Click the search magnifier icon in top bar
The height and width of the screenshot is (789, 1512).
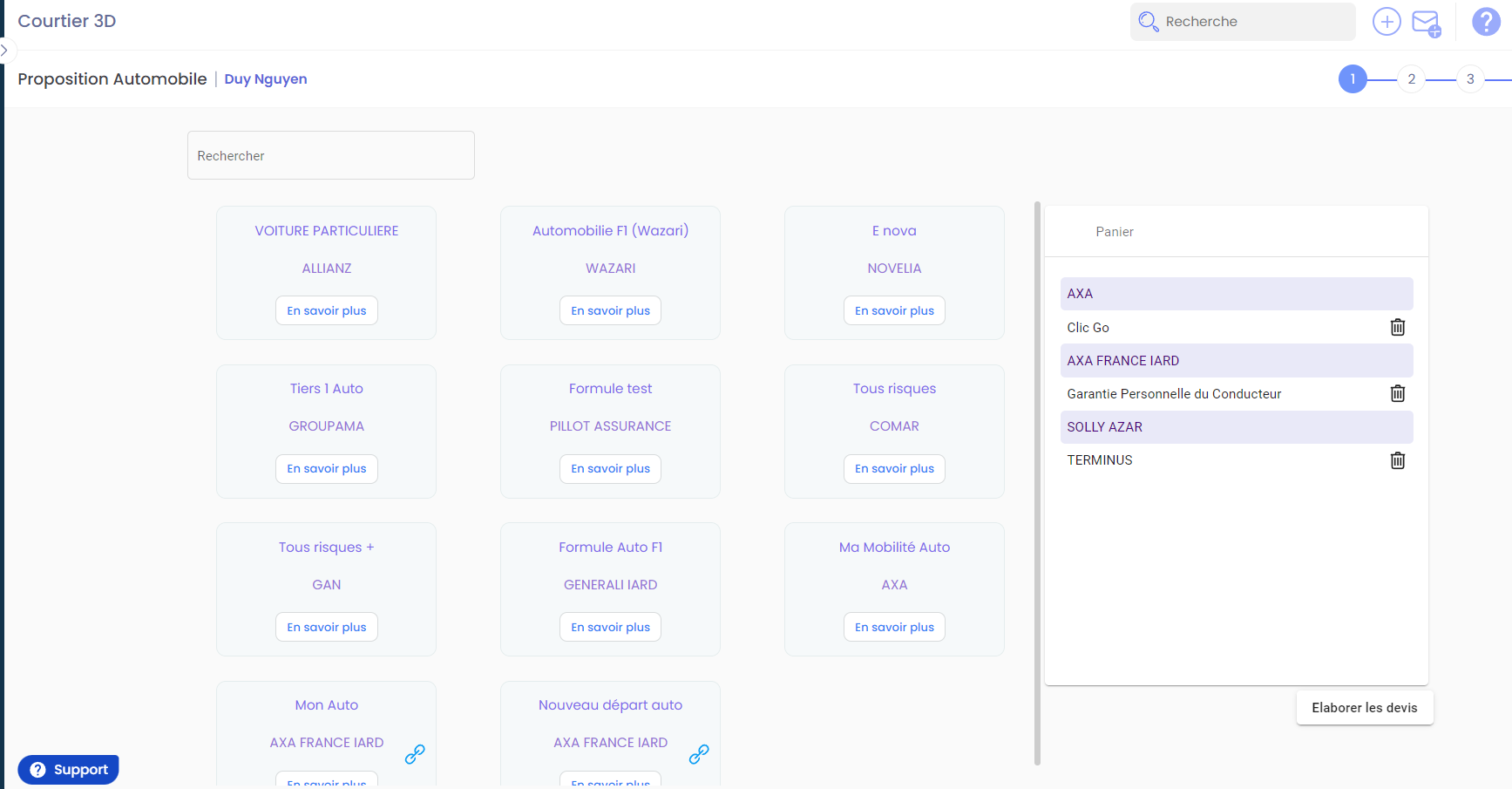1148,22
